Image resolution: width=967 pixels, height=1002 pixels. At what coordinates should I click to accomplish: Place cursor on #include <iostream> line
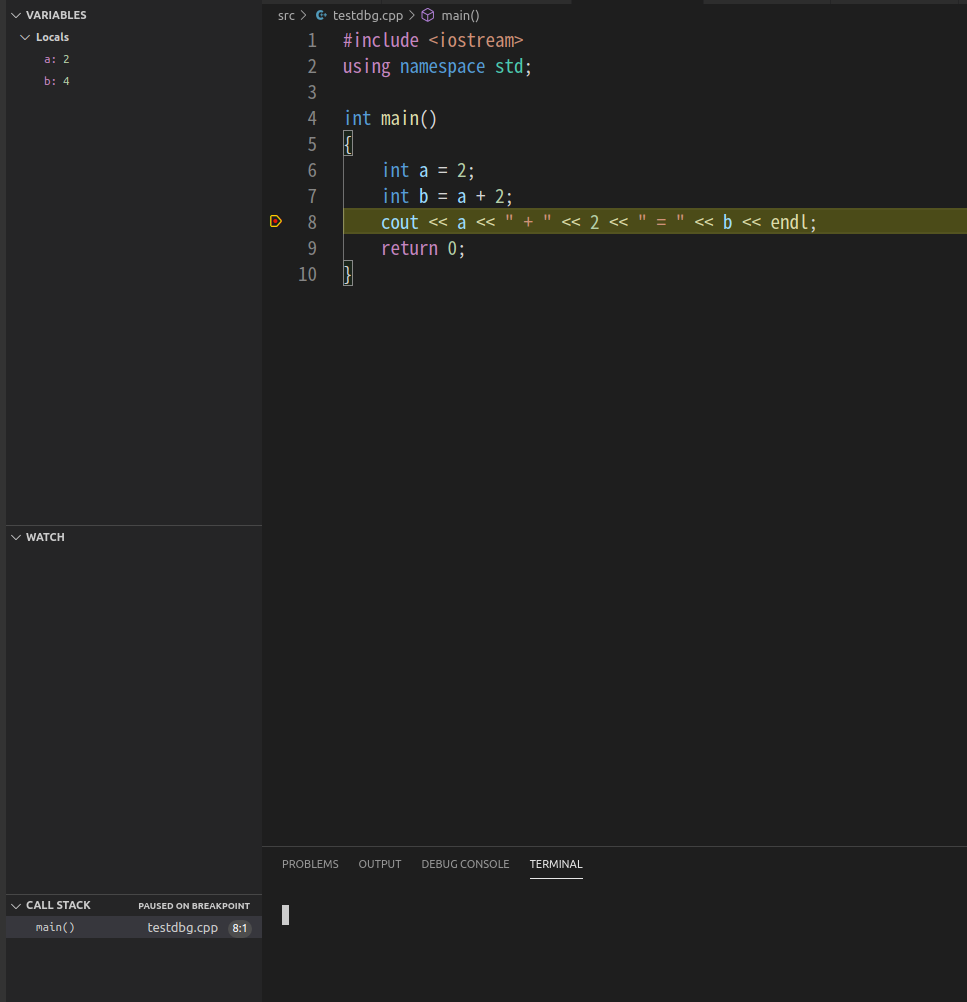click(x=433, y=40)
